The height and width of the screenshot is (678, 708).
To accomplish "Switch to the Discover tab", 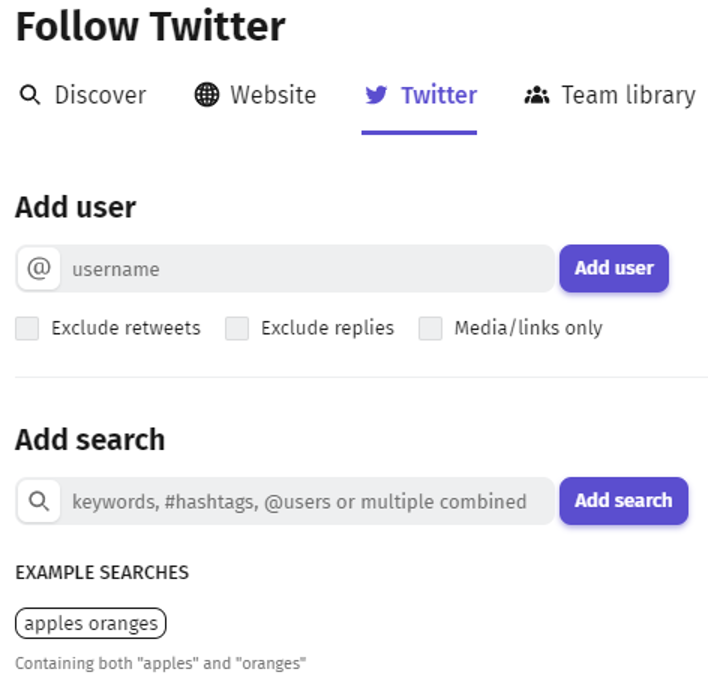I will point(83,95).
